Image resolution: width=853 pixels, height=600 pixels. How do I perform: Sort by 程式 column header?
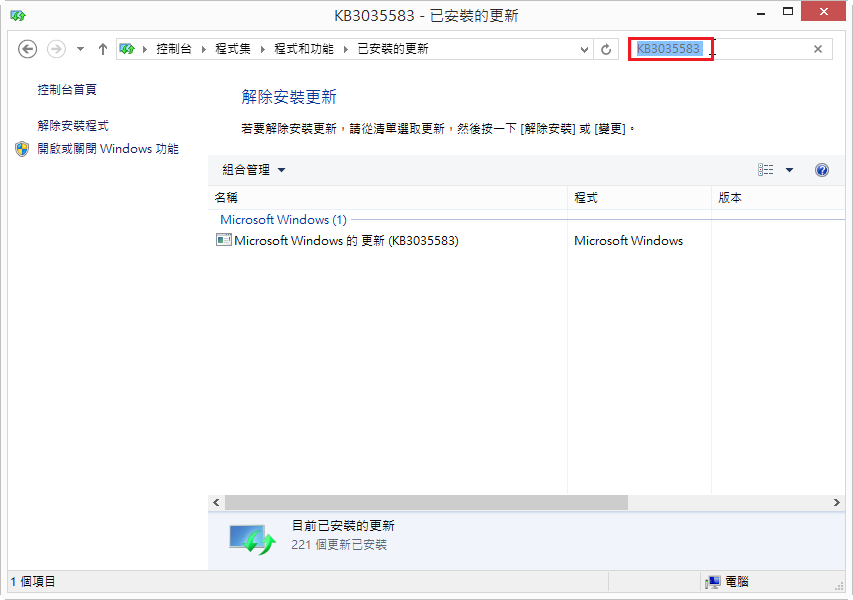(639, 197)
